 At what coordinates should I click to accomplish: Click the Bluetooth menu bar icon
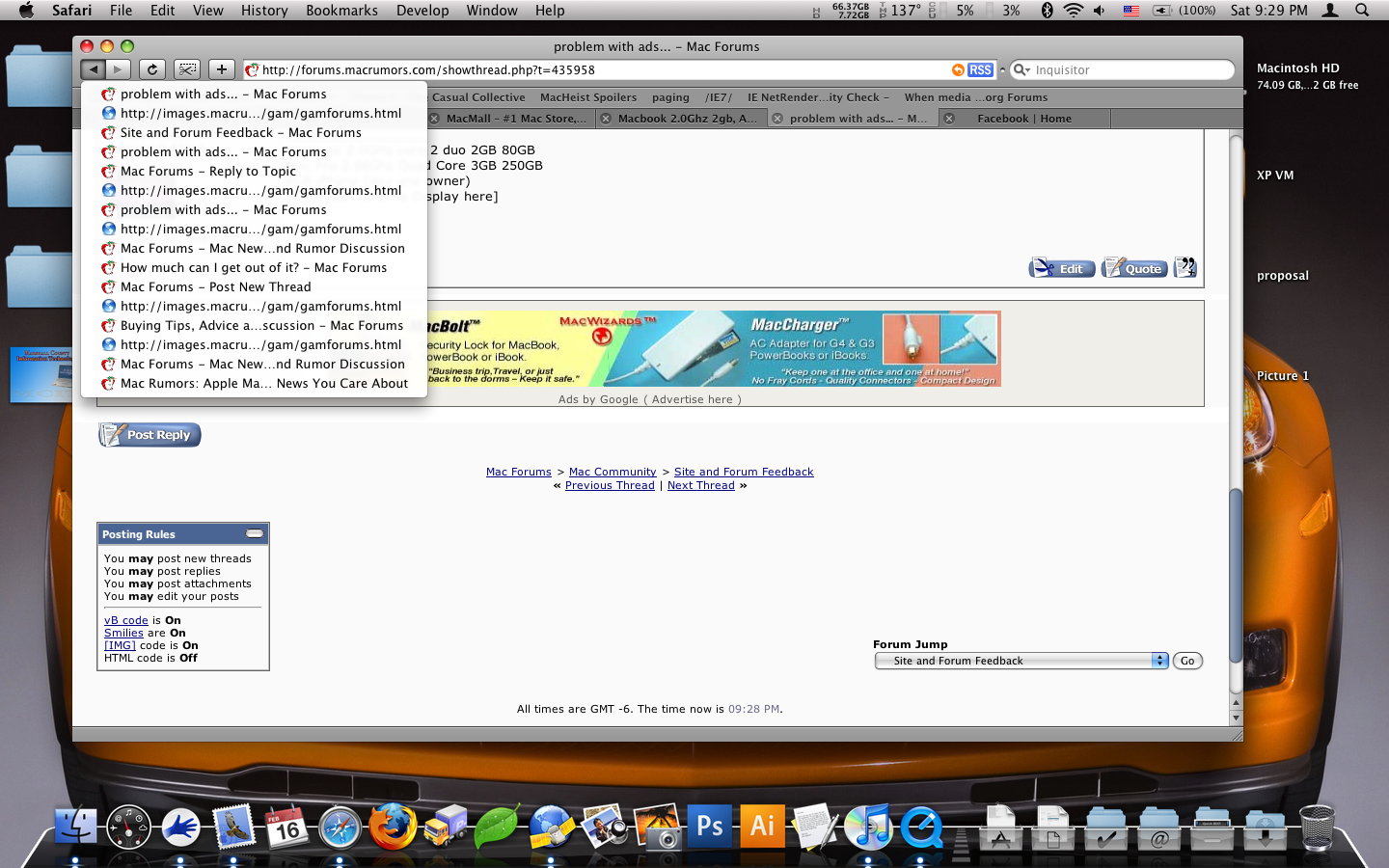(x=1047, y=10)
